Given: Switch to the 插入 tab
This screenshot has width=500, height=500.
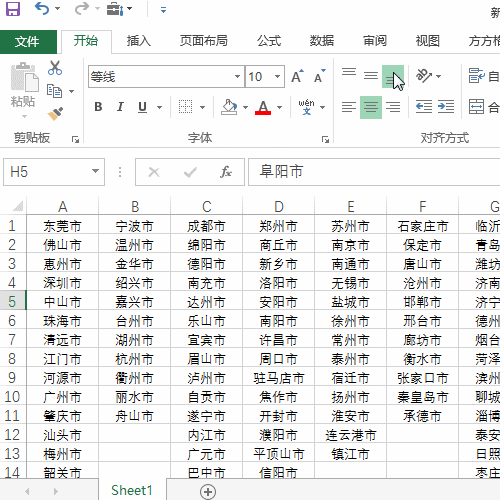Looking at the screenshot, I should [139, 41].
